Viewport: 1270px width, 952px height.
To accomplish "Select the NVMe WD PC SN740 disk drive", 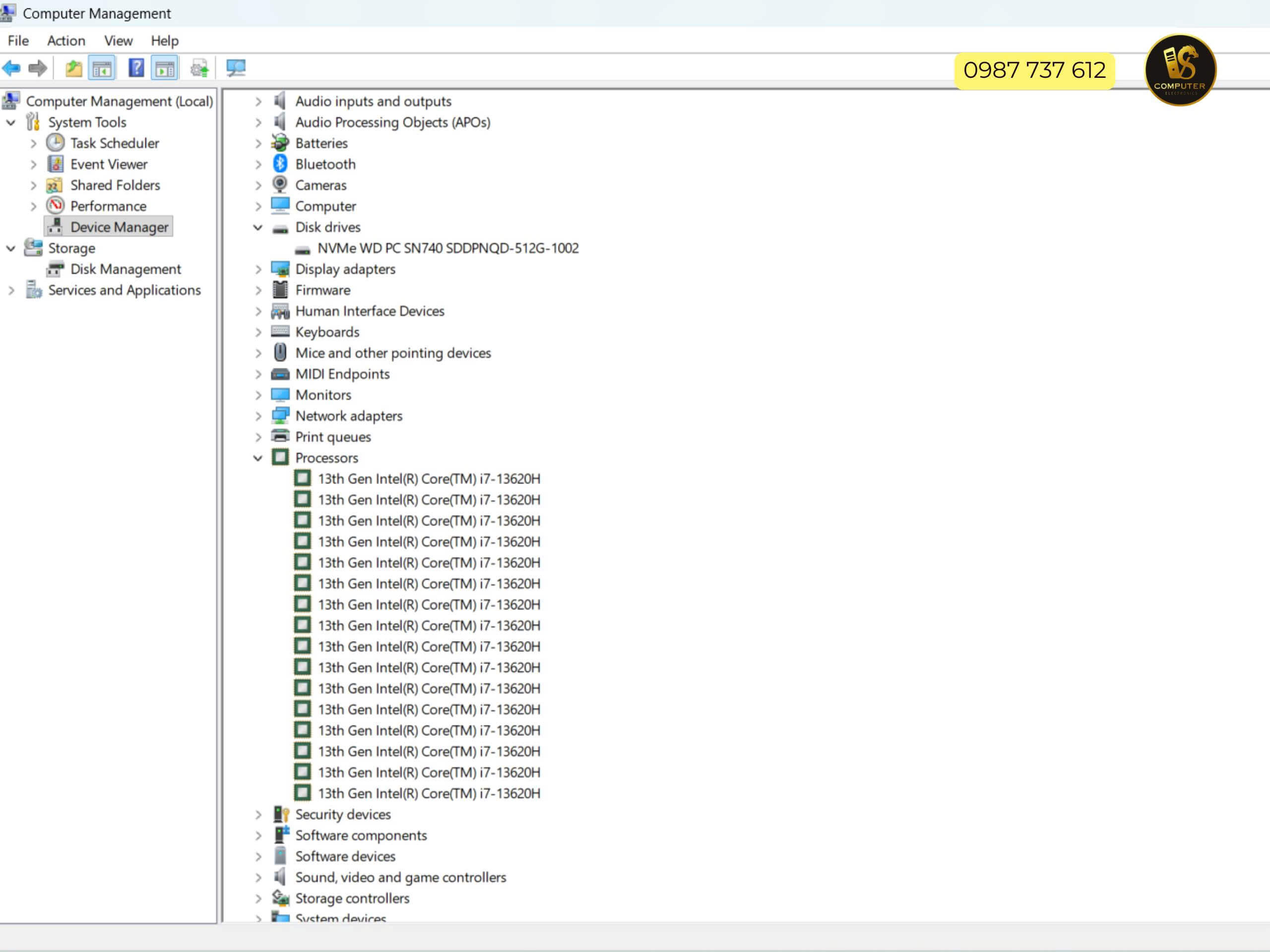I will pyautogui.click(x=448, y=248).
